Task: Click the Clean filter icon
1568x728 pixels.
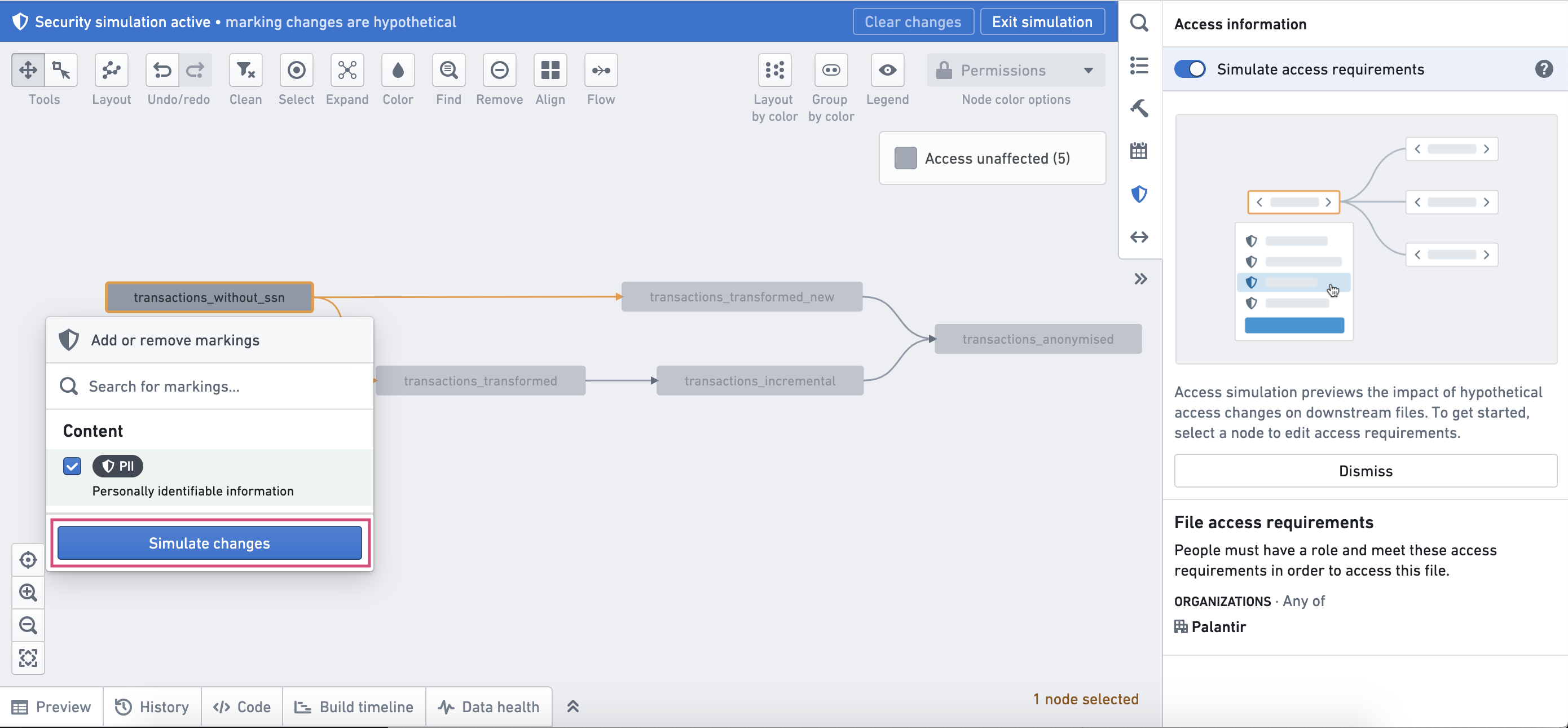Action: (245, 70)
